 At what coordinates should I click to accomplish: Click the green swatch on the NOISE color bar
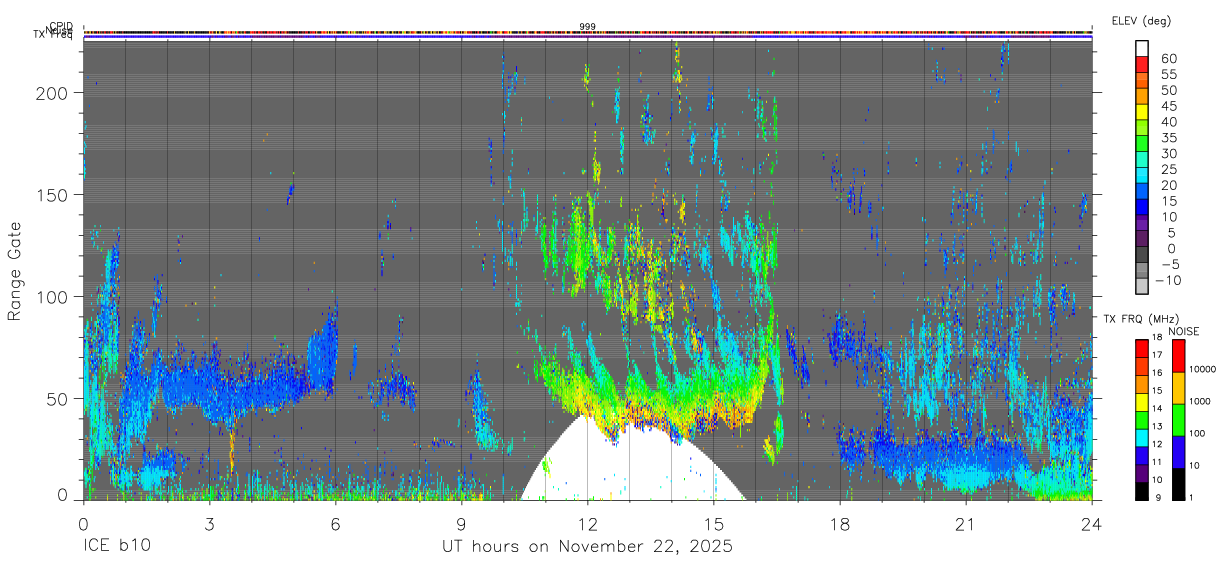(x=1179, y=420)
